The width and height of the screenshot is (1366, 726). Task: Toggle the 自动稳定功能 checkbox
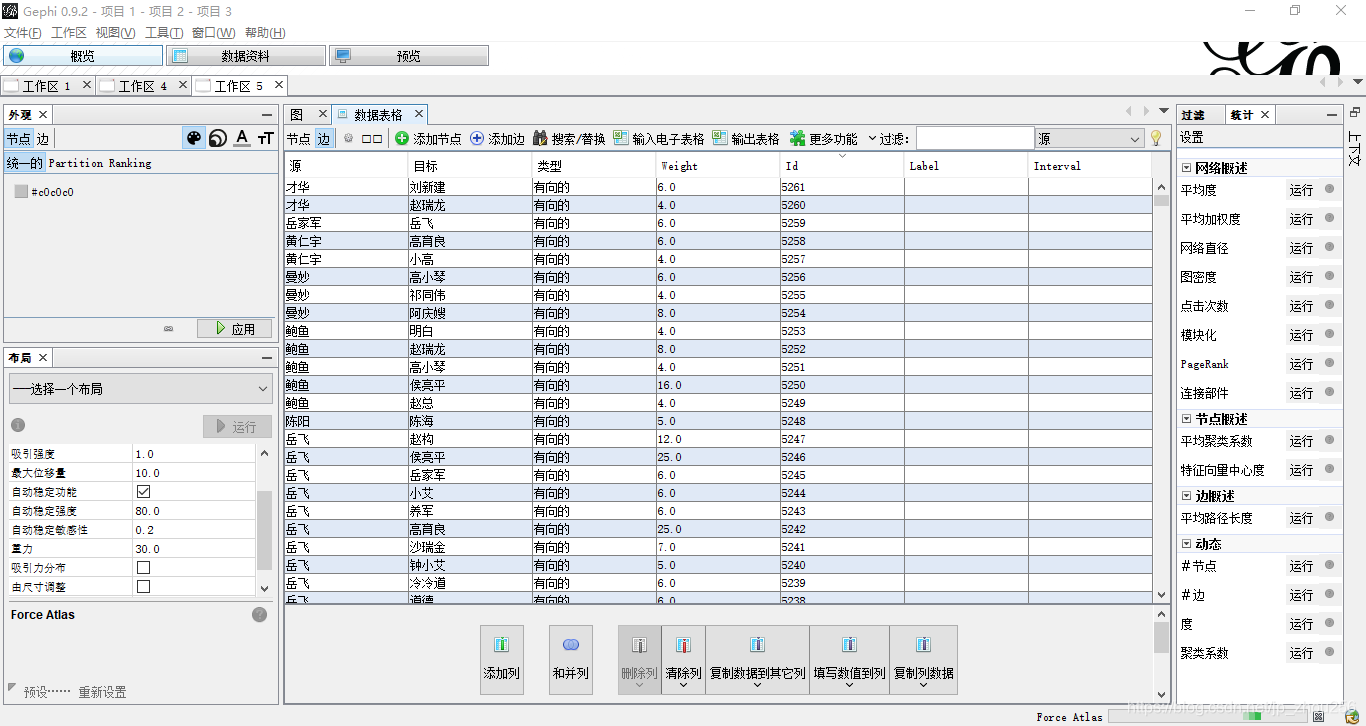point(143,492)
